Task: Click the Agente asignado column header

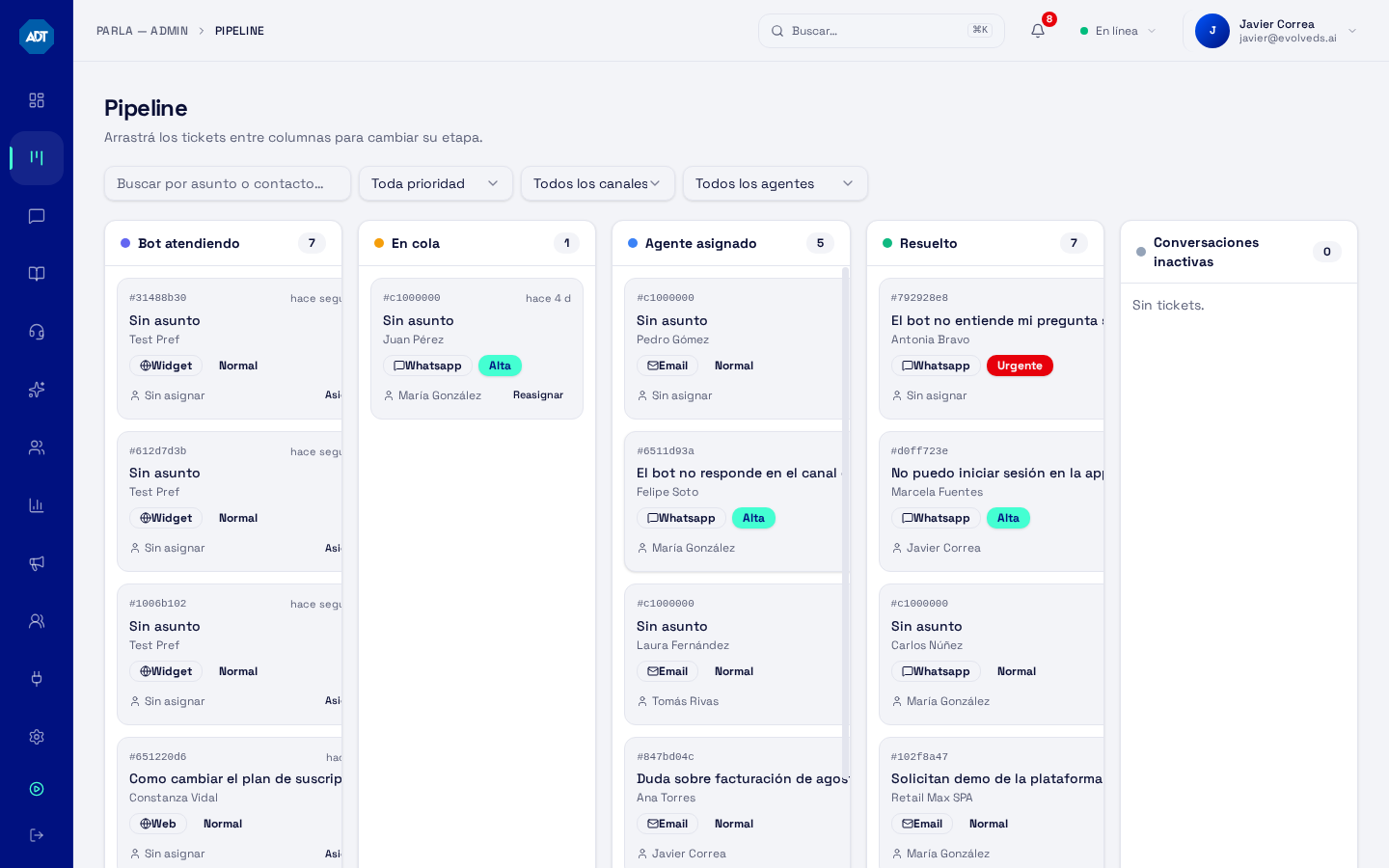Action: [731, 243]
